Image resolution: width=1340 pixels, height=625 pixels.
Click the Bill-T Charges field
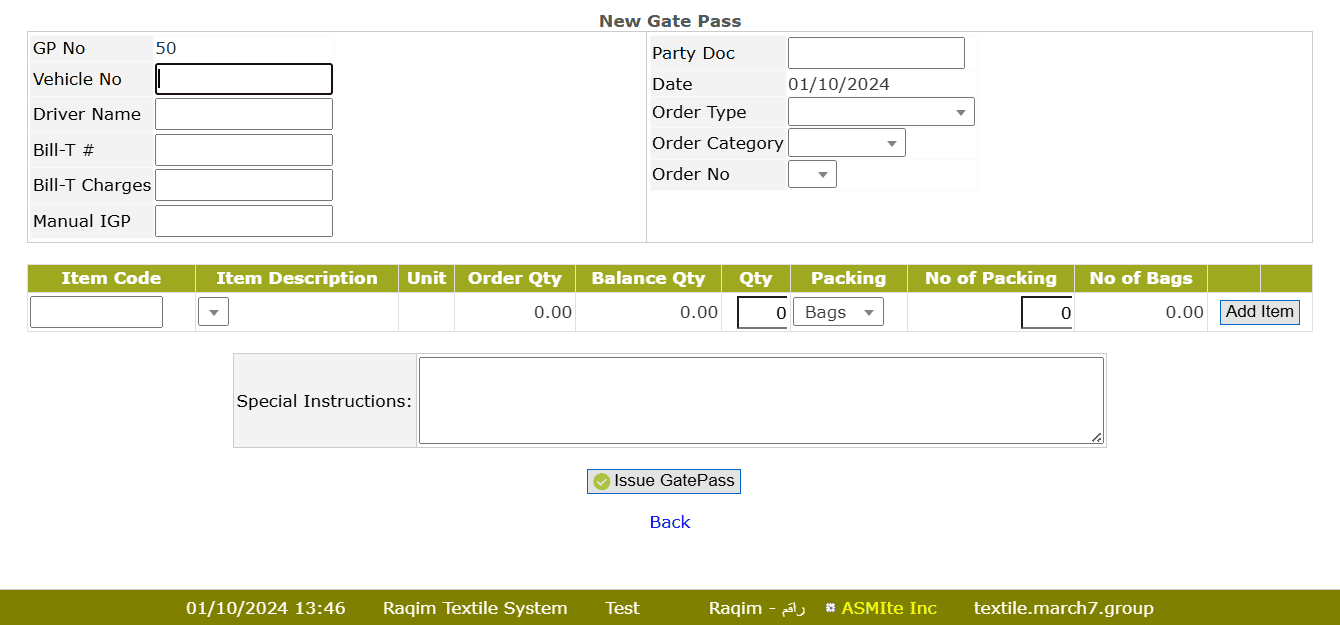tap(244, 185)
